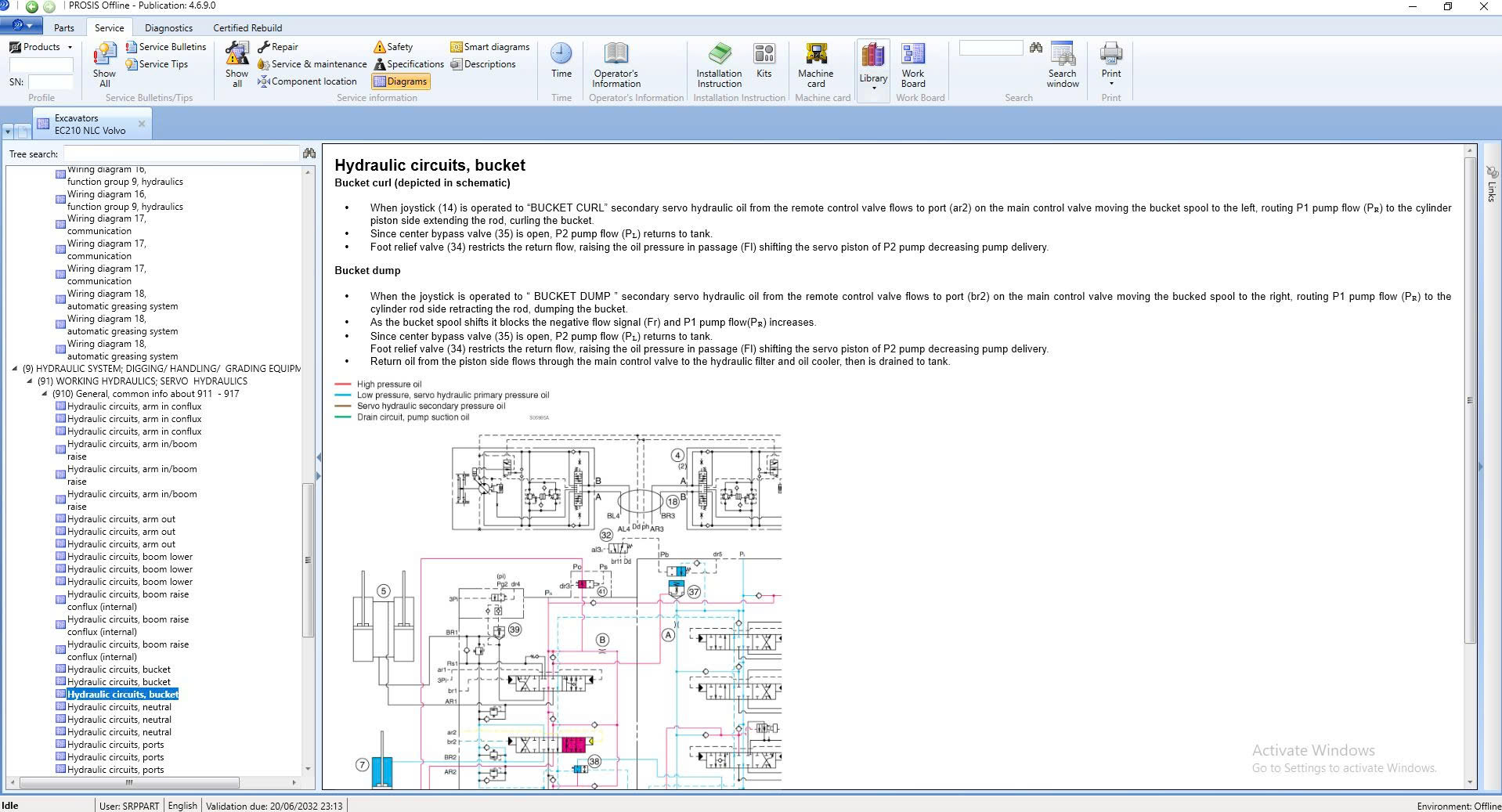Screen dimensions: 1502x812
Task: Open the Search window
Action: 1063,64
